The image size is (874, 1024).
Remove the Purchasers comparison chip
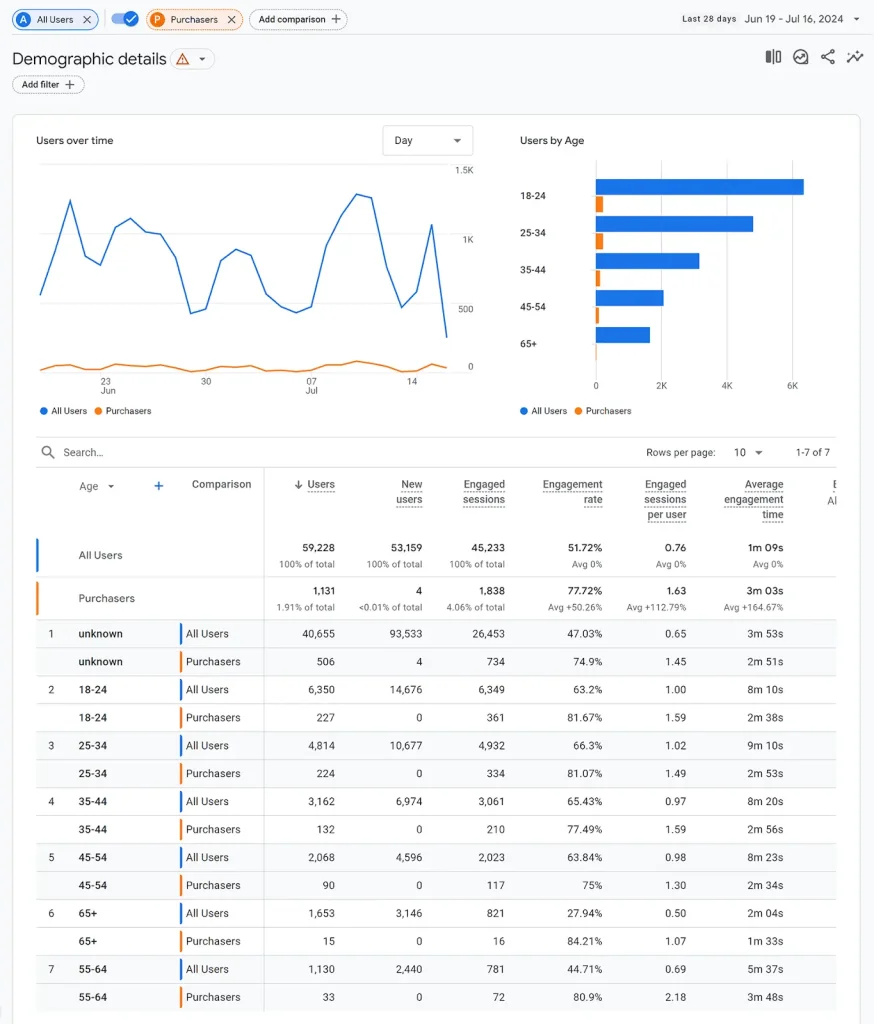tap(231, 19)
